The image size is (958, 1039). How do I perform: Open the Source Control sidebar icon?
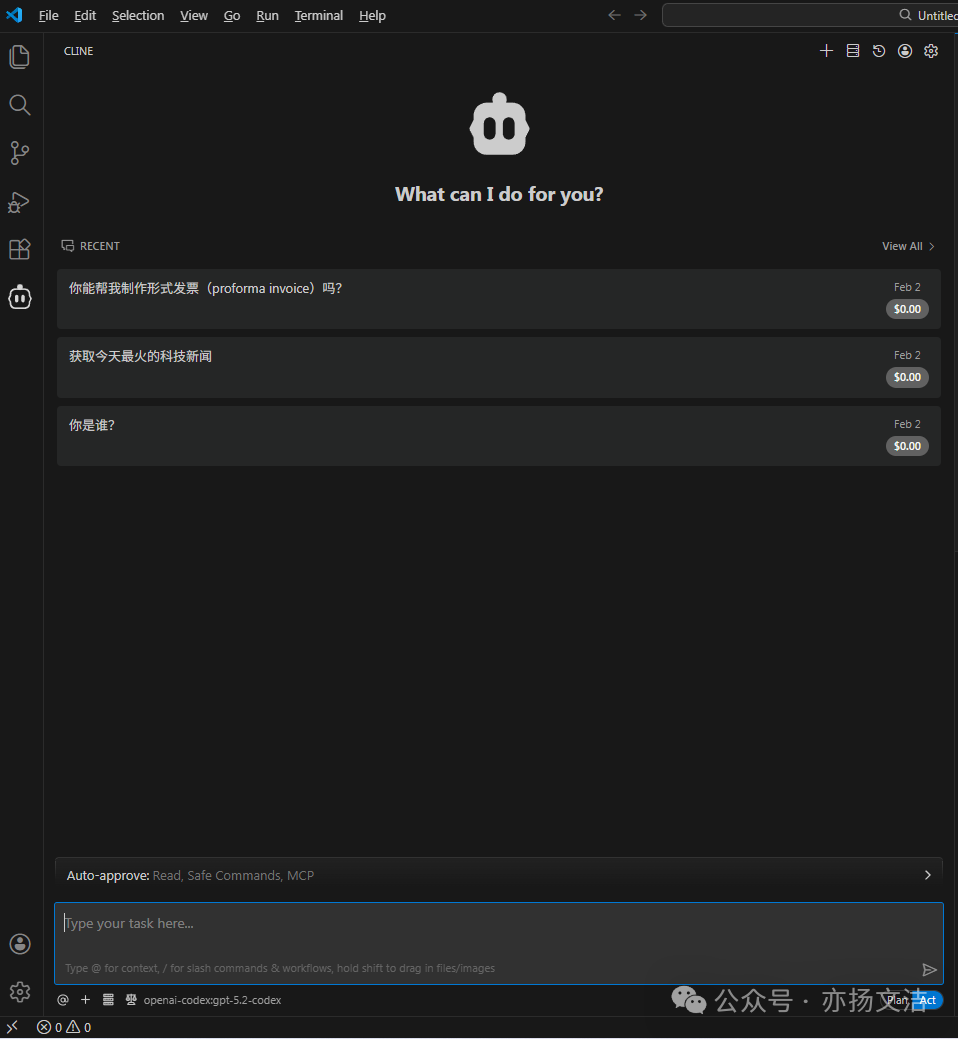19,153
